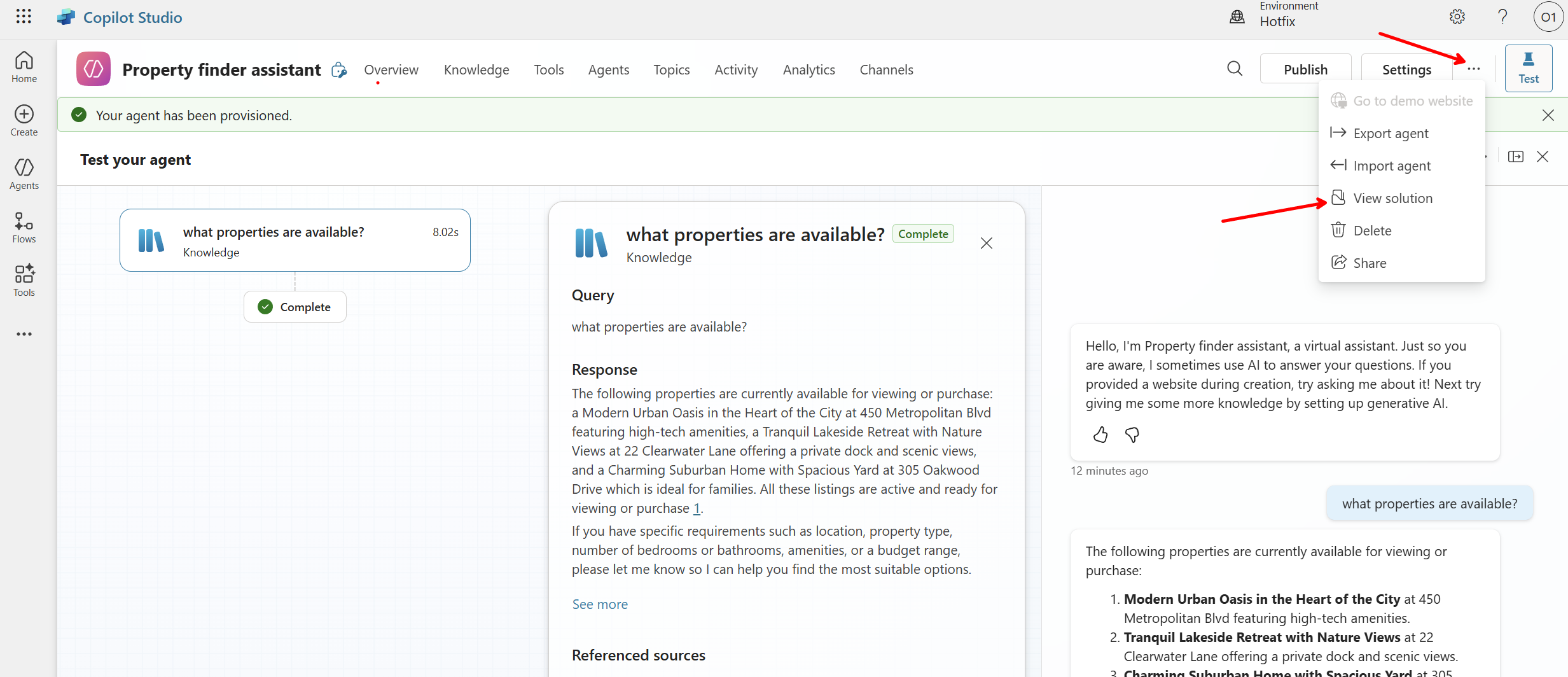Switch to the Knowledge tab
The image size is (1568, 677).
476,69
